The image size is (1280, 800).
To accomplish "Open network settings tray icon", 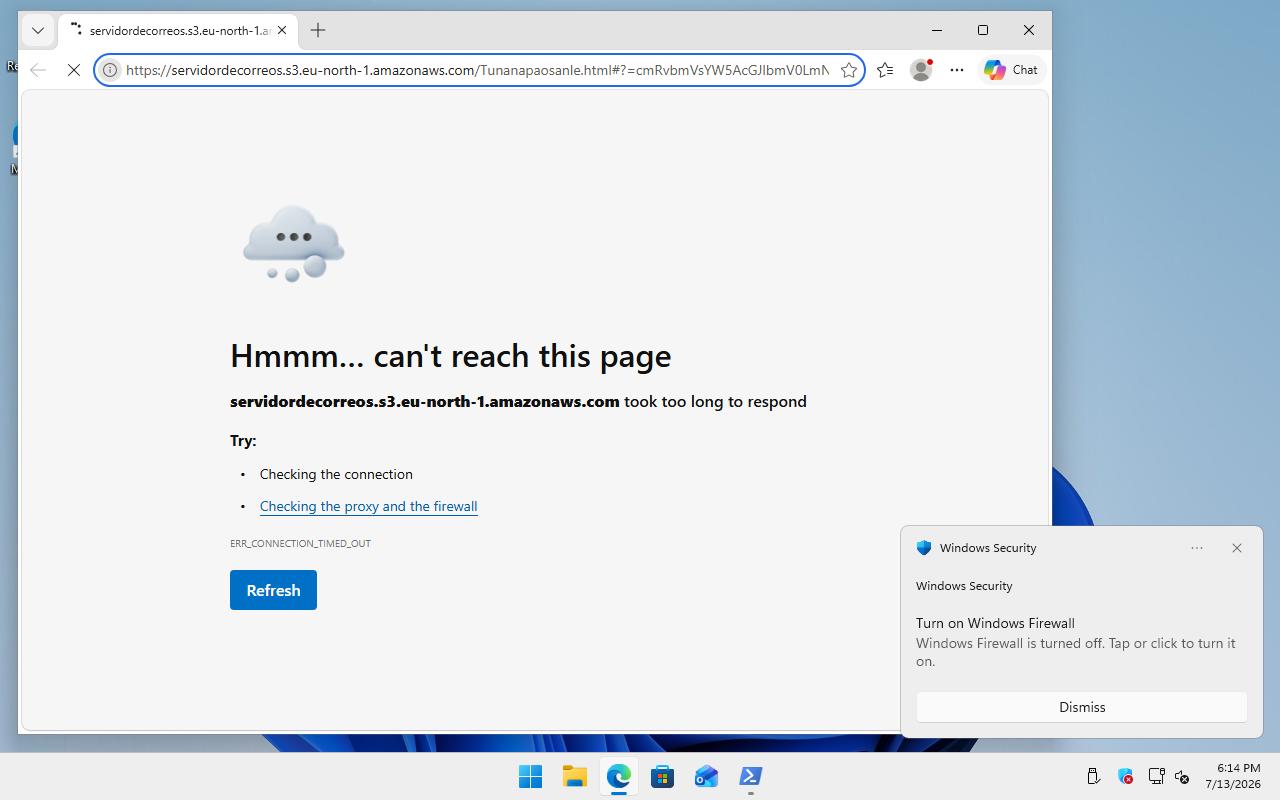I will (x=1156, y=776).
